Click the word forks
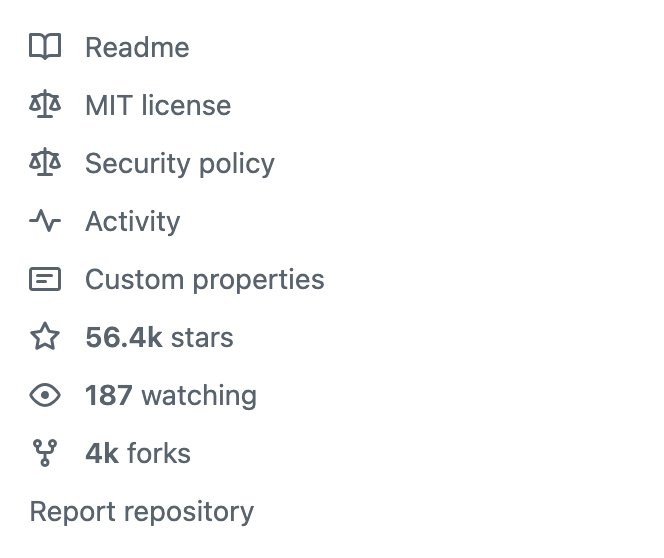Image resolution: width=664 pixels, height=558 pixels. pyautogui.click(x=159, y=453)
